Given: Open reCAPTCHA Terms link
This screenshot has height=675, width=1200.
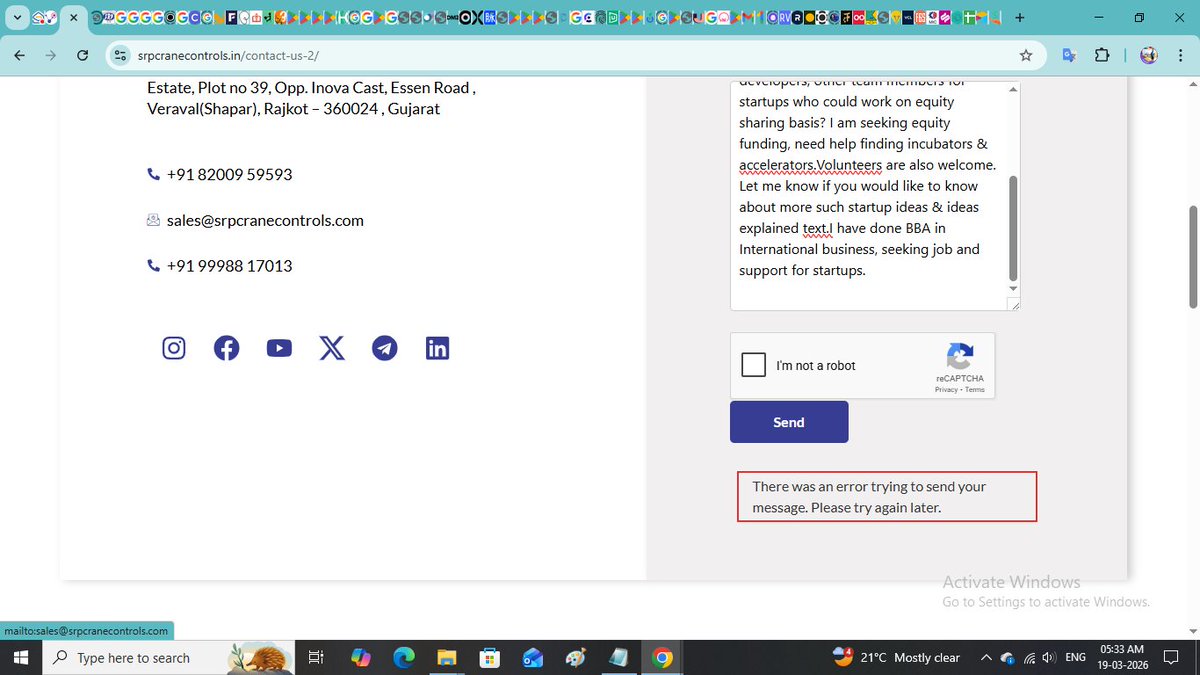Looking at the screenshot, I should coord(975,390).
